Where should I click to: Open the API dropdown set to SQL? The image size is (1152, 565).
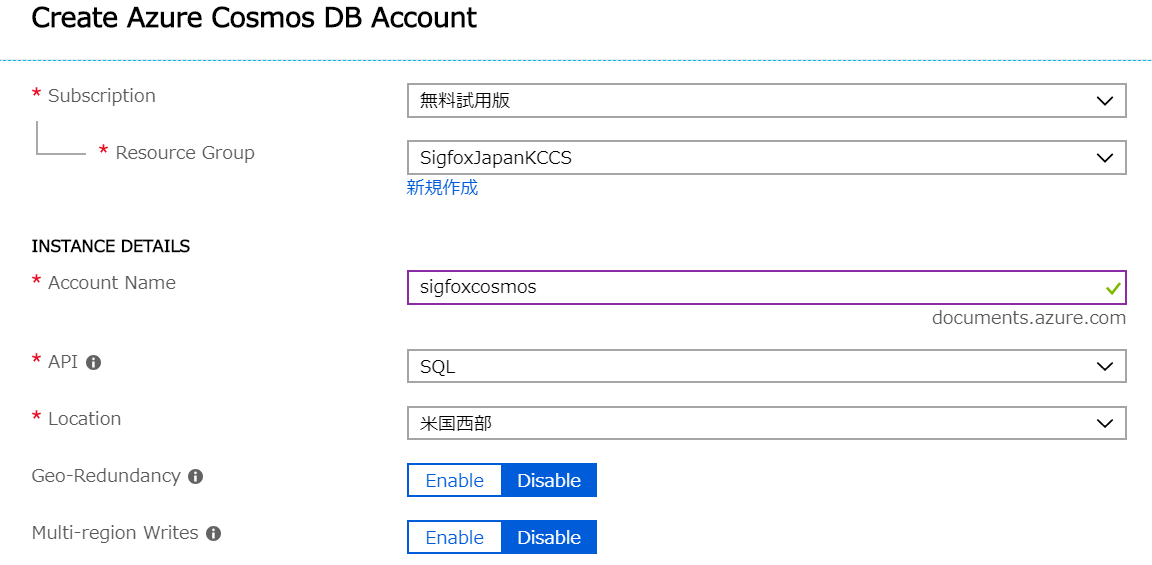pos(766,366)
